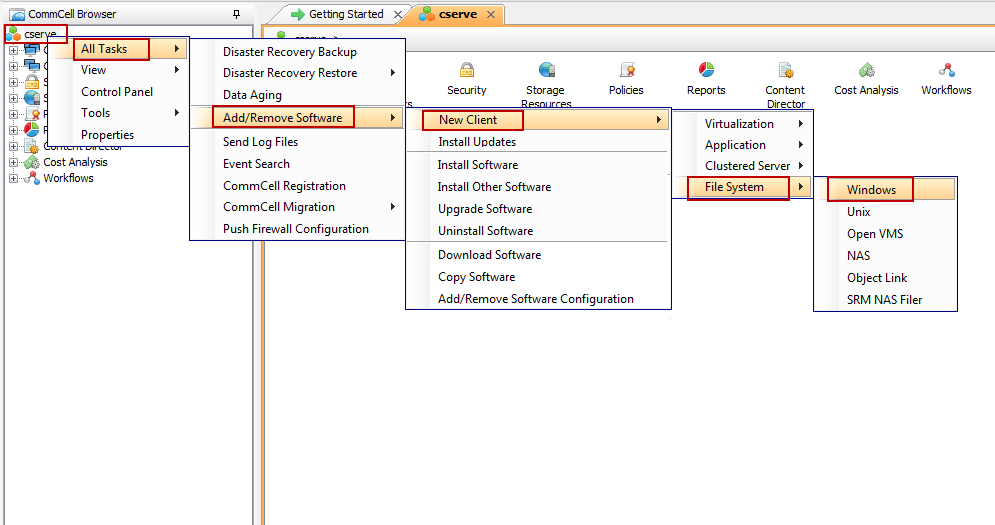The height and width of the screenshot is (525, 995).
Task: Switch to the Getting Started tab
Action: pyautogui.click(x=345, y=14)
